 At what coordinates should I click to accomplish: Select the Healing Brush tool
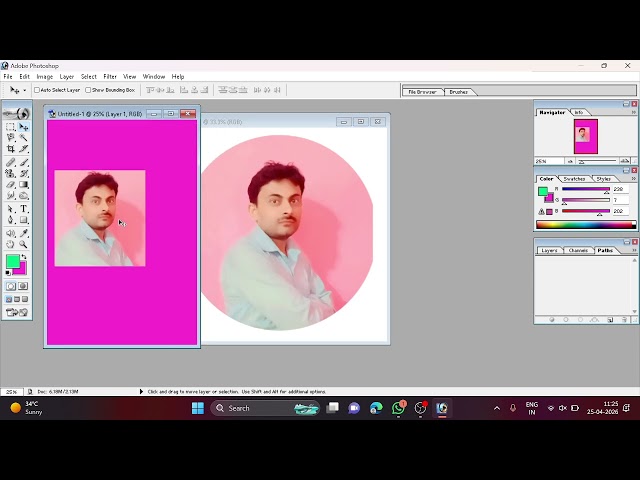tap(11, 162)
